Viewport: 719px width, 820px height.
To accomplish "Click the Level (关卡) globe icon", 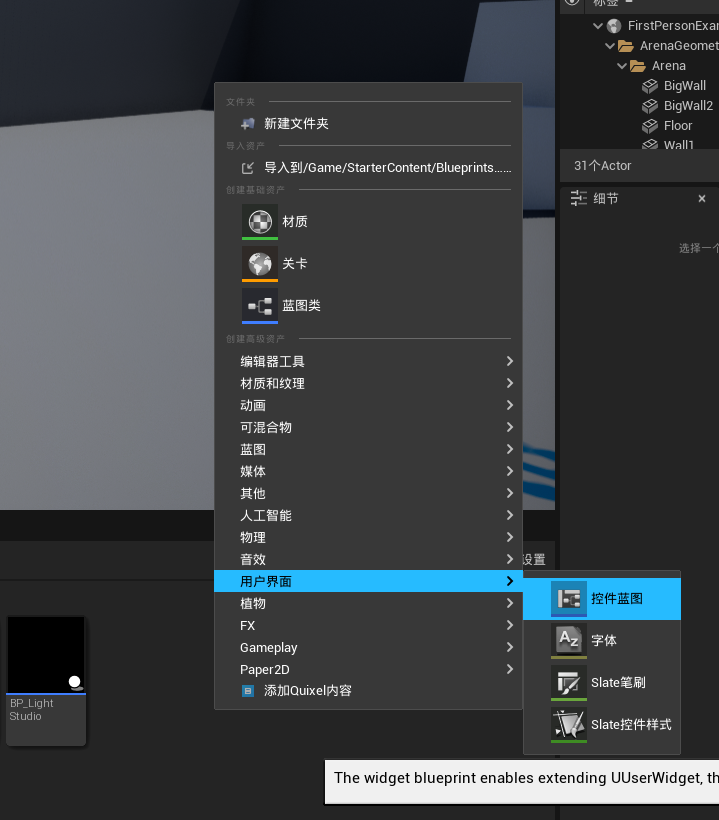I will (x=259, y=264).
